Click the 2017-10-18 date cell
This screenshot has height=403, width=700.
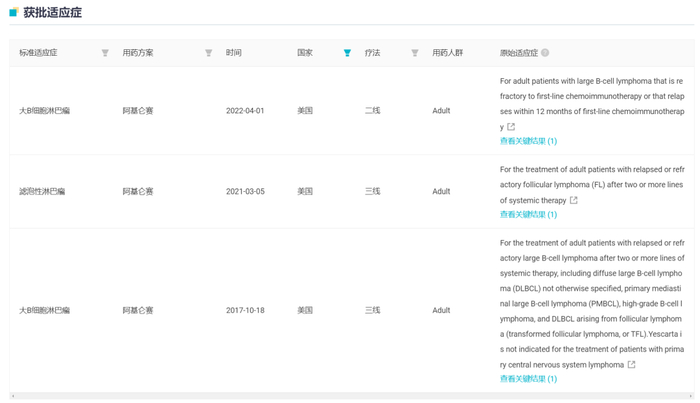245,310
